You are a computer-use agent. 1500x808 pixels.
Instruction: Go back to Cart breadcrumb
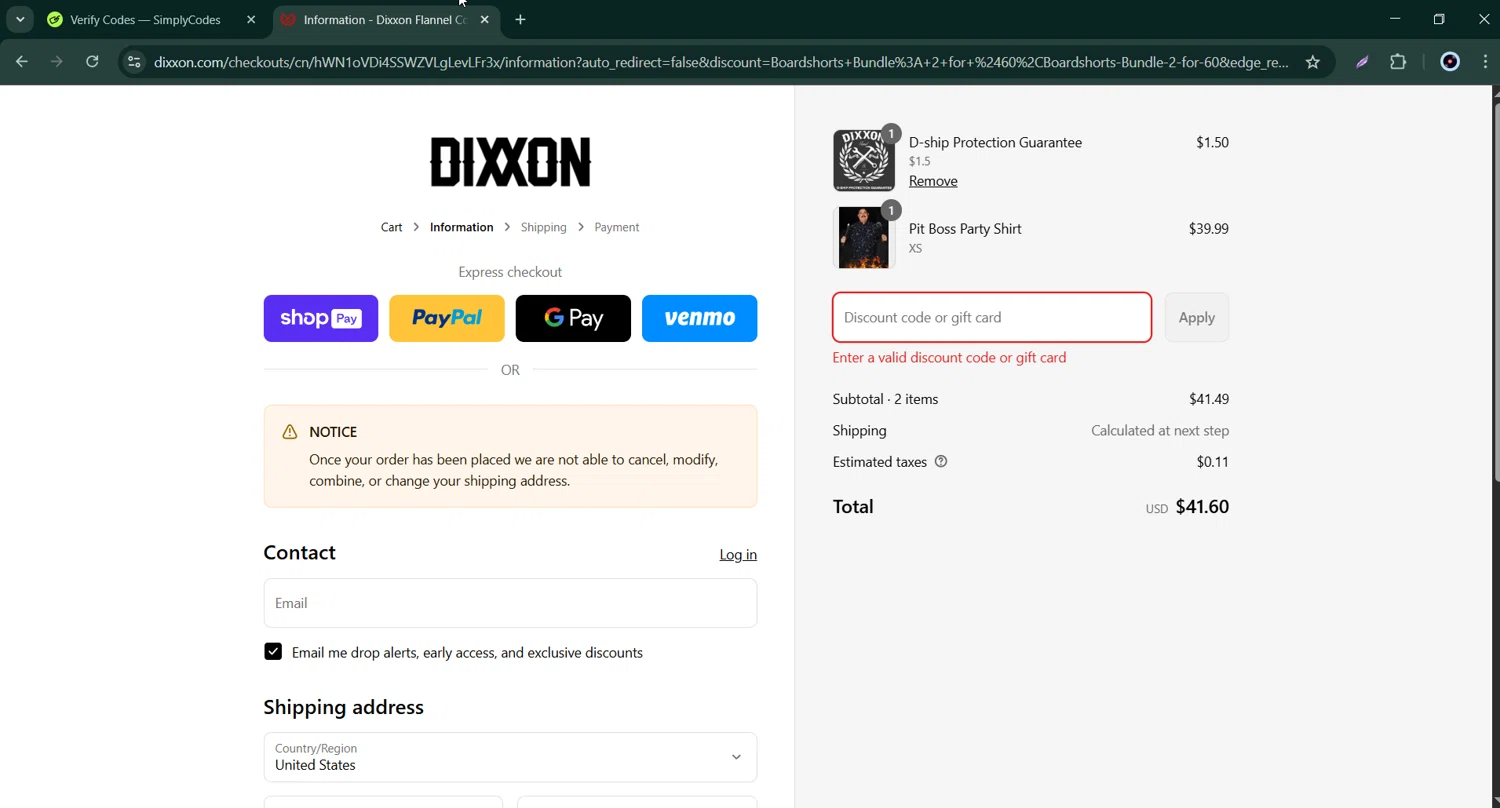coord(391,227)
